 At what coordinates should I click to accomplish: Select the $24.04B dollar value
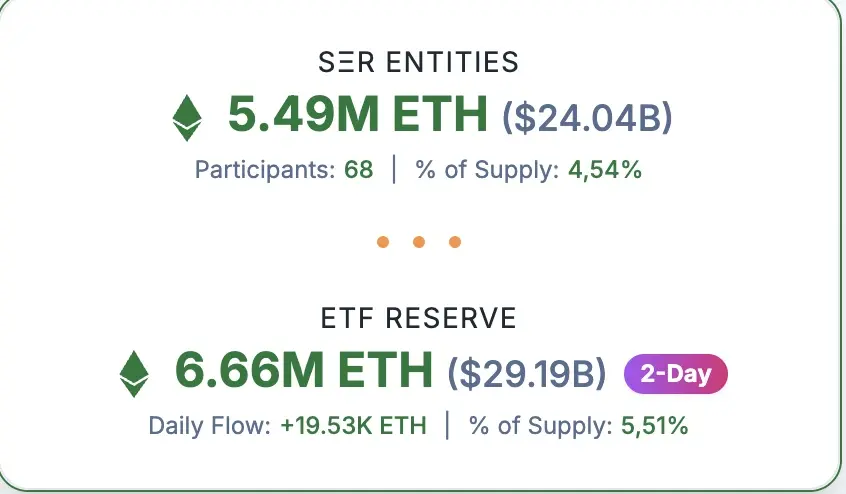tap(587, 118)
